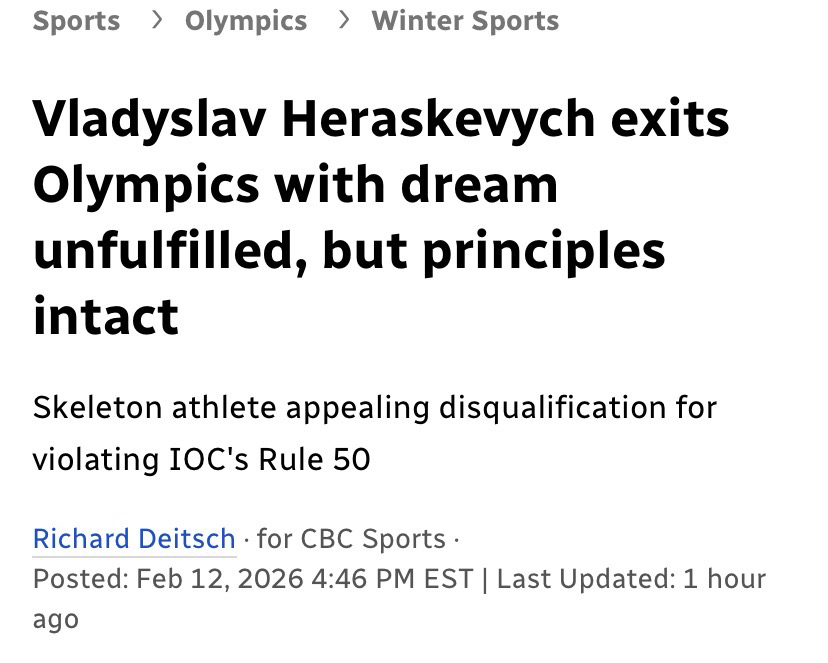Click "principles" in the headline
Viewport: 828px width, 663px height.
coord(543,250)
